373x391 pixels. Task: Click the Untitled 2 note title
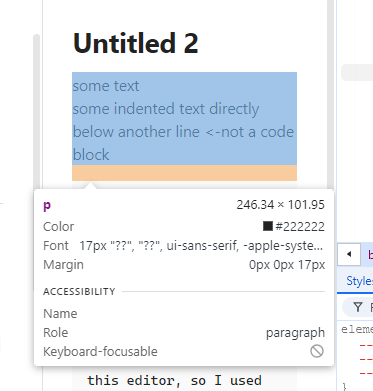coord(136,43)
